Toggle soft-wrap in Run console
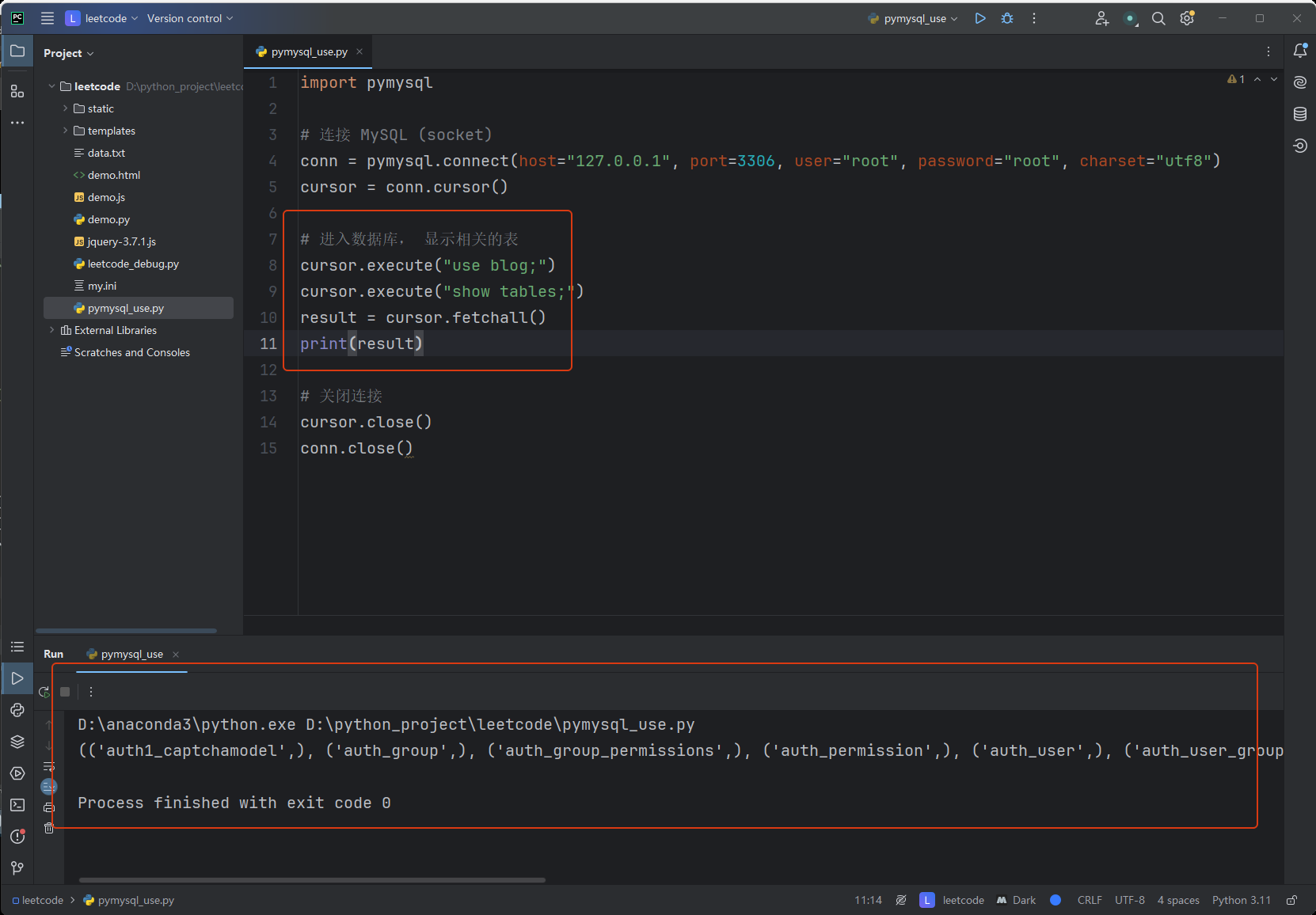This screenshot has height=915, width=1316. tap(49, 766)
